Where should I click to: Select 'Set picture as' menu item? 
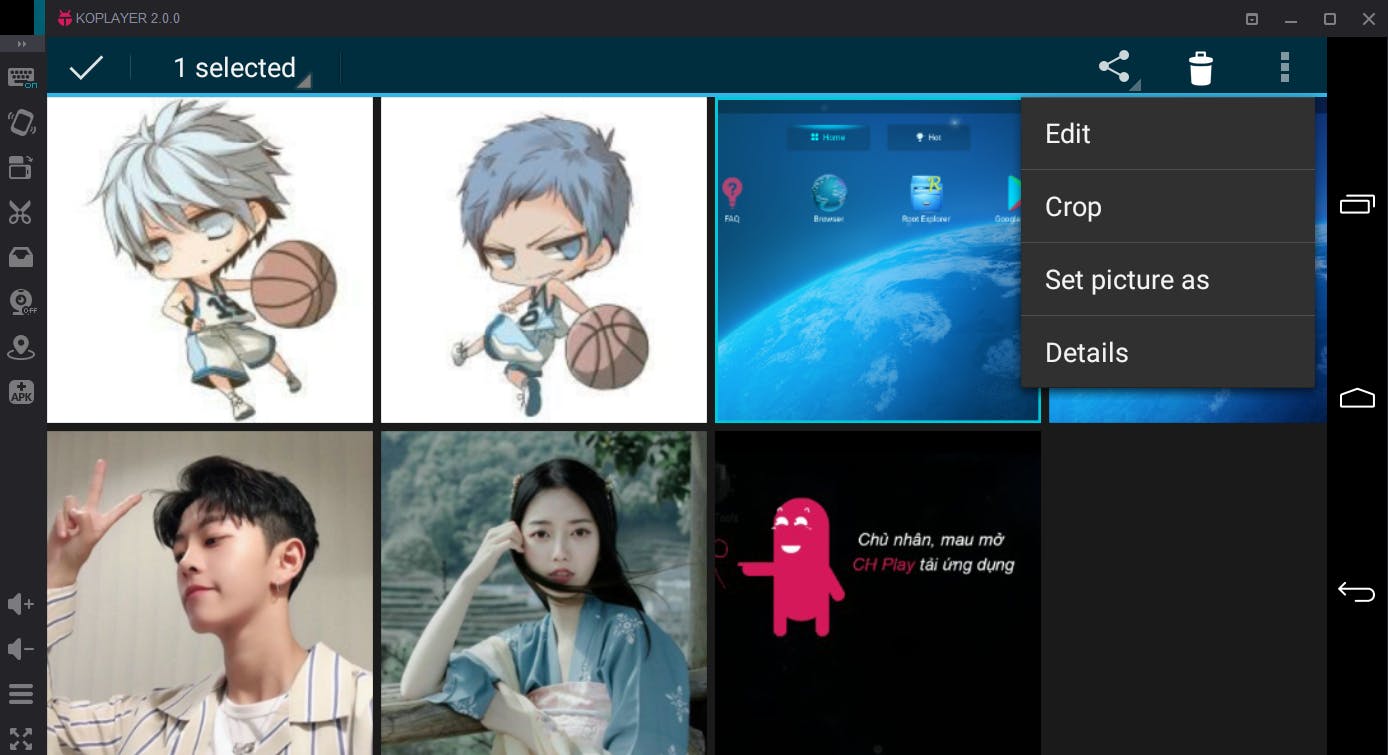point(1168,280)
